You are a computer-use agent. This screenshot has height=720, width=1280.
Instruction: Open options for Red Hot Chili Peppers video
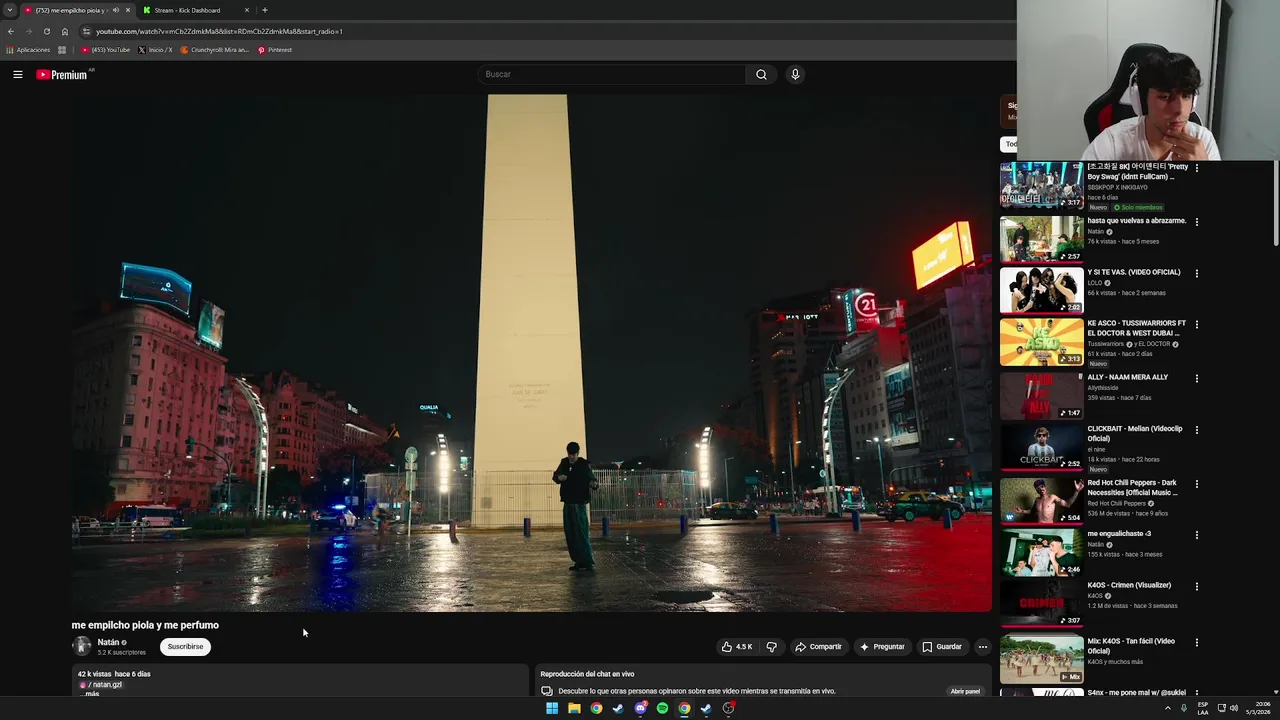click(x=1196, y=484)
